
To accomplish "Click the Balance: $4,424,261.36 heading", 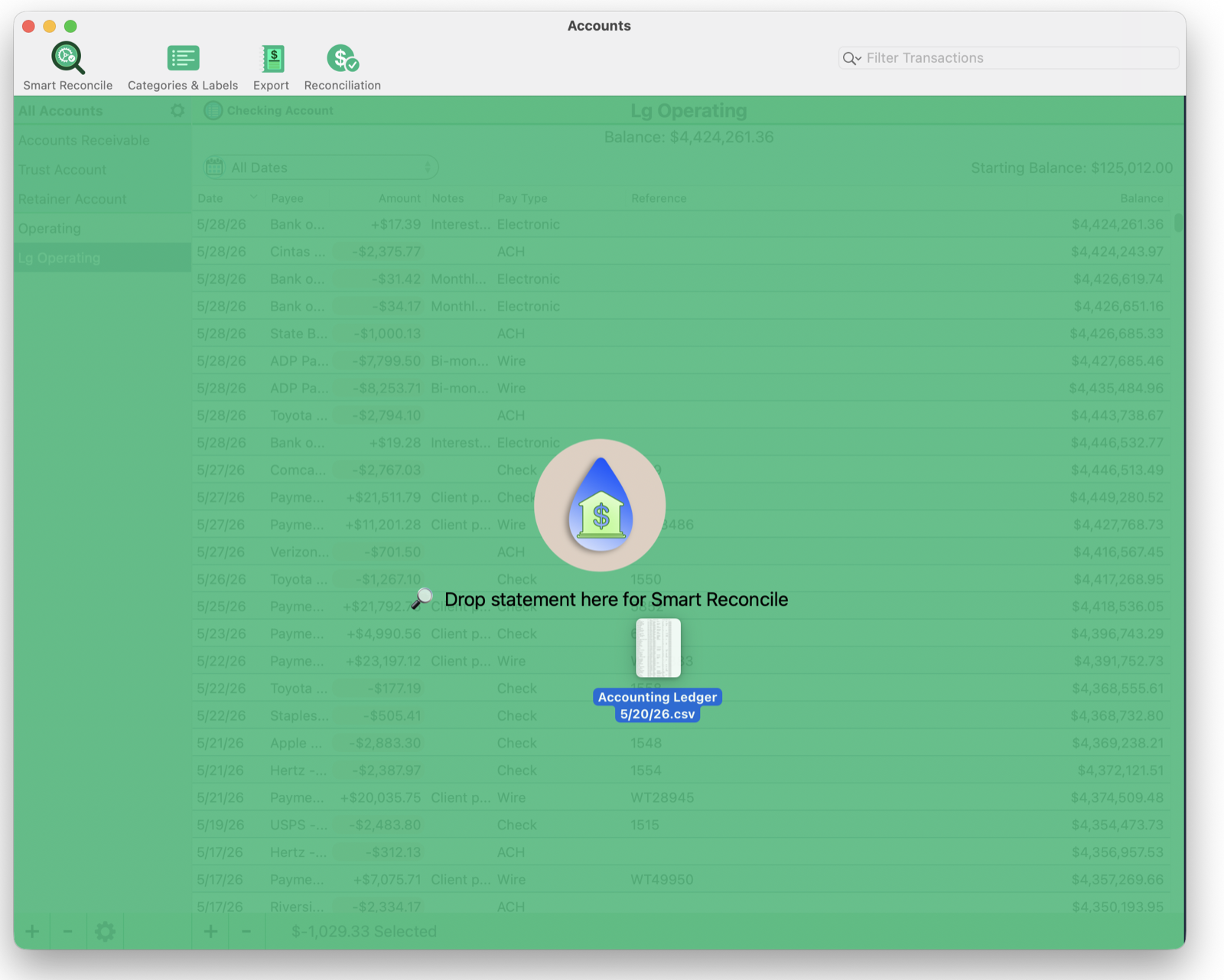I will pos(688,137).
